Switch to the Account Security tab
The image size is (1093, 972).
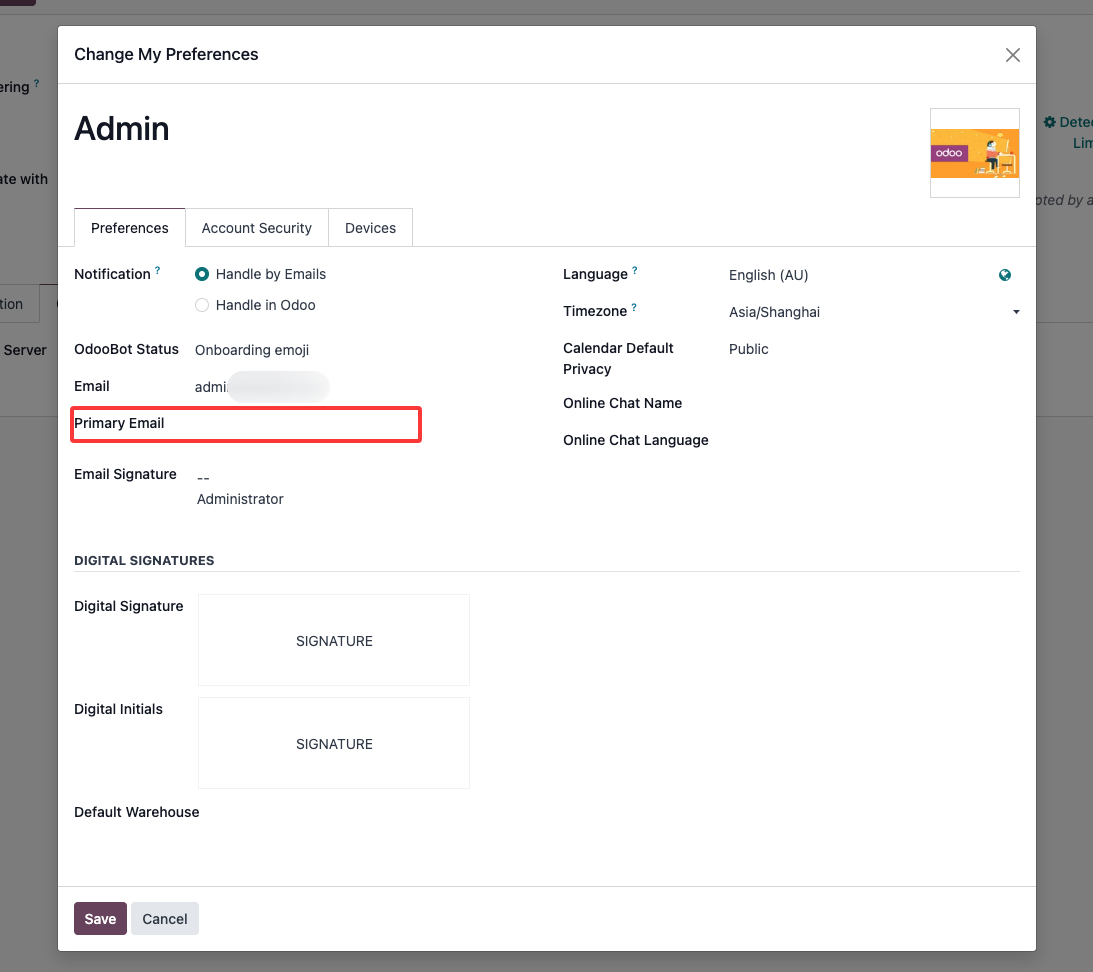257,228
